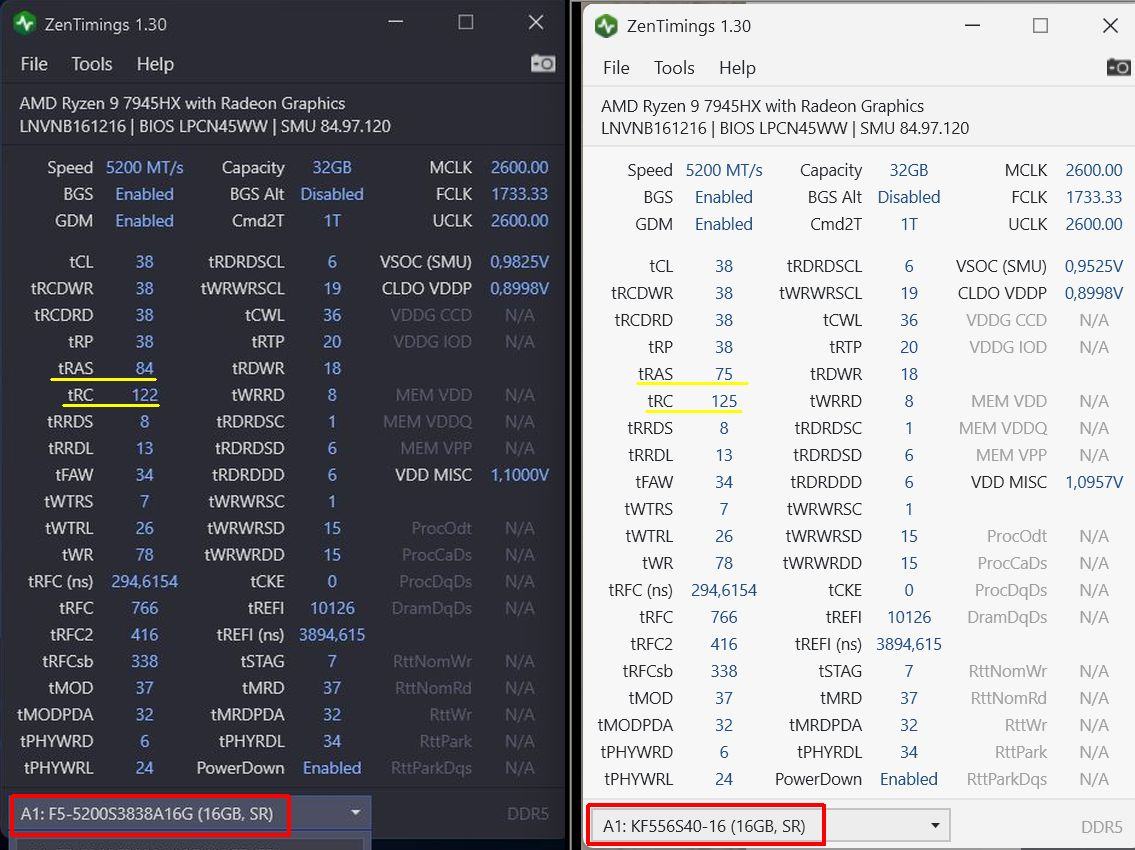1135x850 pixels.
Task: Click FCLK value 1733.33 in light window
Action: point(1094,197)
